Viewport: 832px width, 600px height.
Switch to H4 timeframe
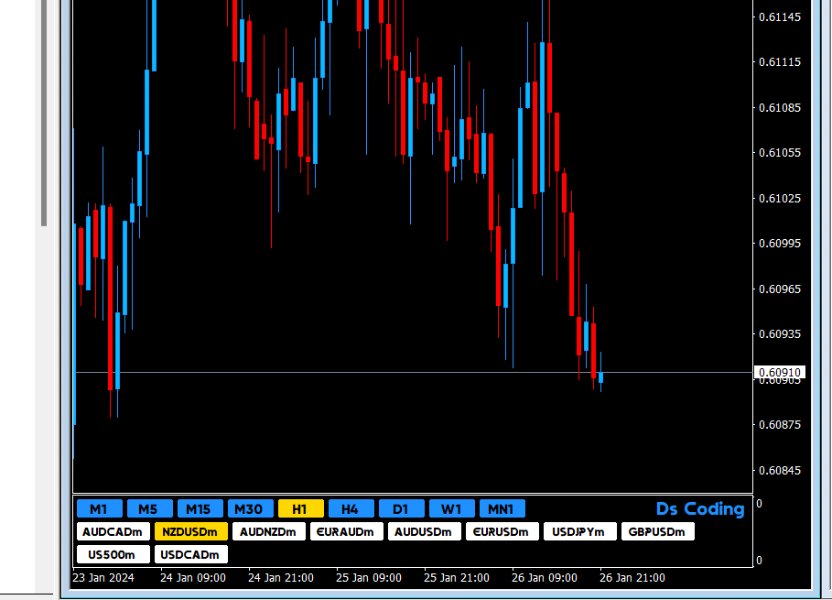[351, 509]
